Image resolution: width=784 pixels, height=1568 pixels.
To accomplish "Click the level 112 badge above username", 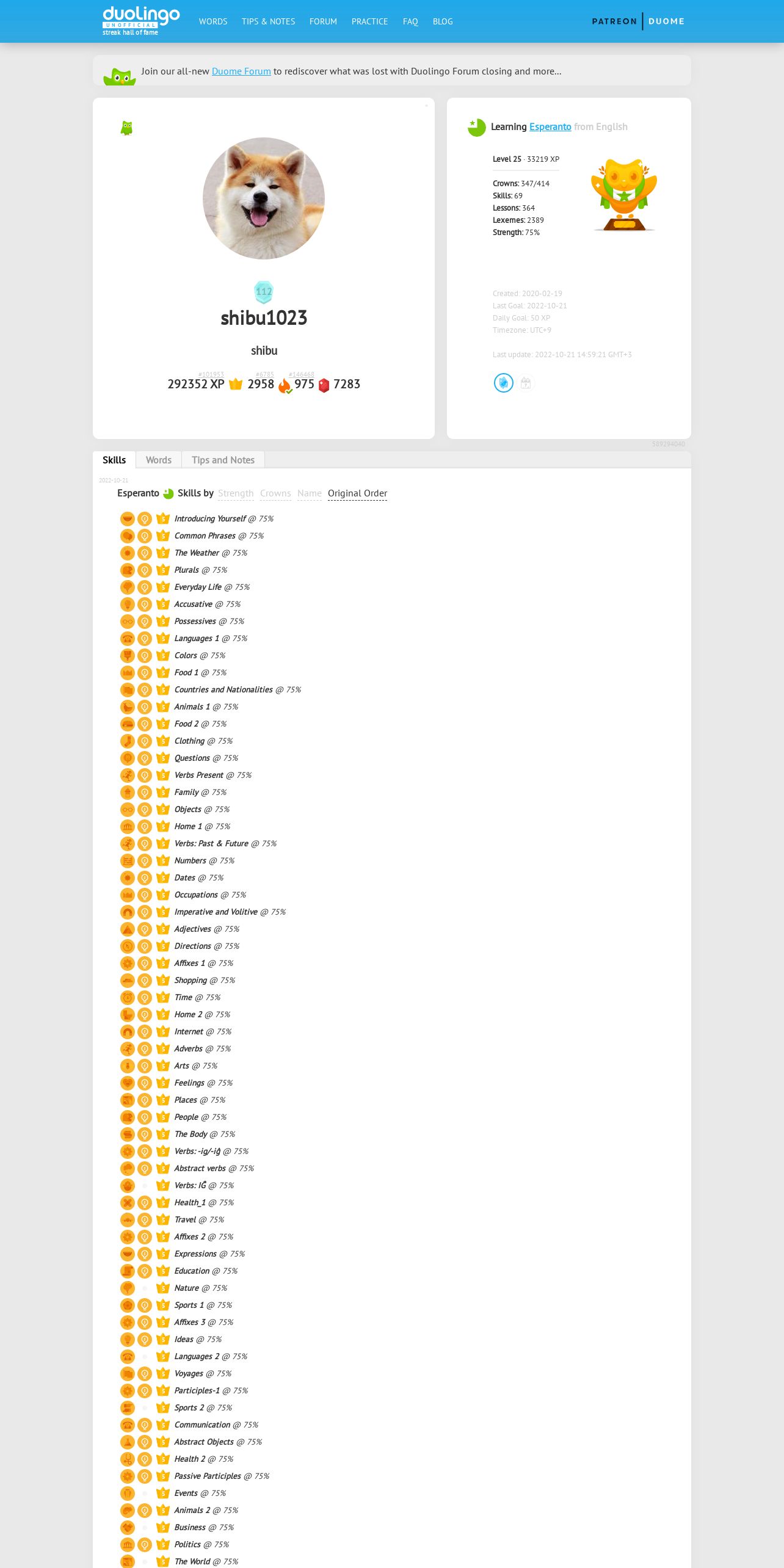I will [264, 292].
